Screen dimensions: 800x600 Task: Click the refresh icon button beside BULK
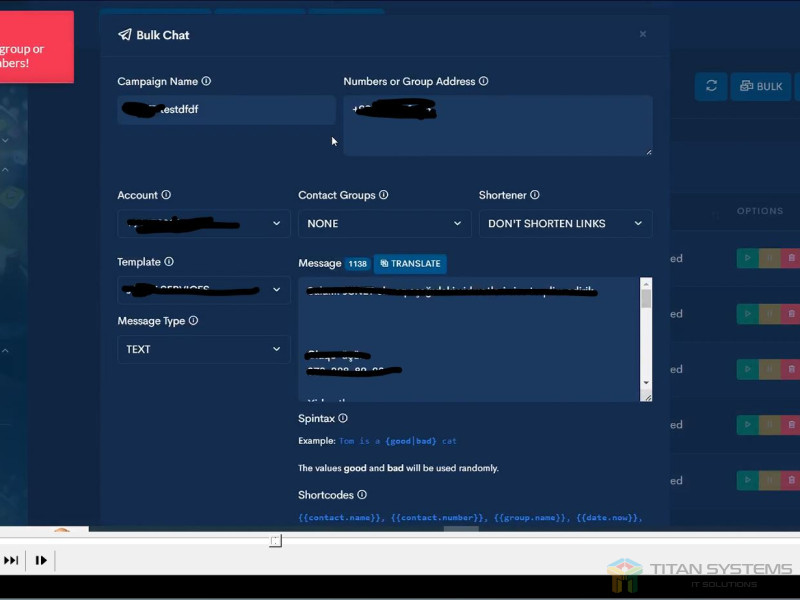pyautogui.click(x=711, y=86)
